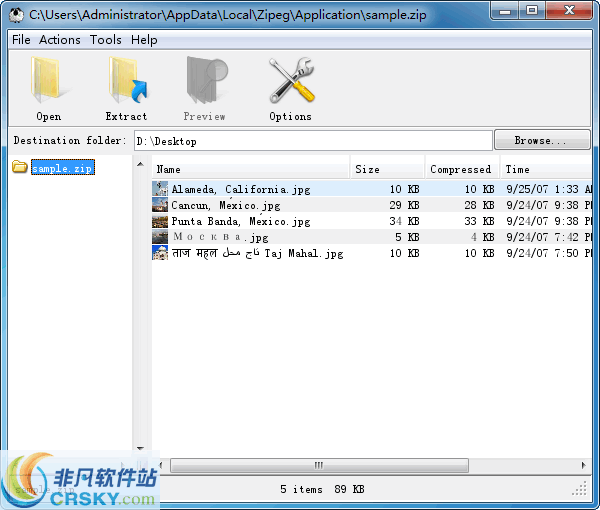Click the 4 KB compressed cell

coord(482,237)
